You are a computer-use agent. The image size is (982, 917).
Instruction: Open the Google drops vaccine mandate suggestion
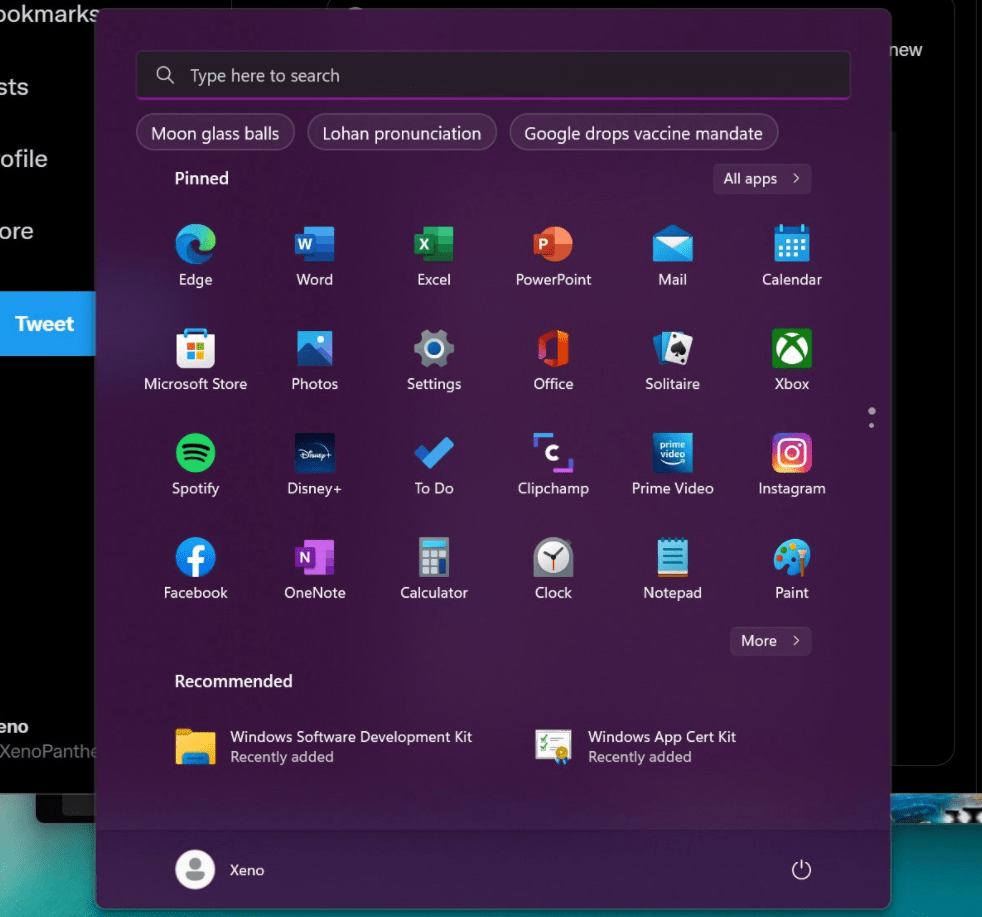pyautogui.click(x=643, y=131)
